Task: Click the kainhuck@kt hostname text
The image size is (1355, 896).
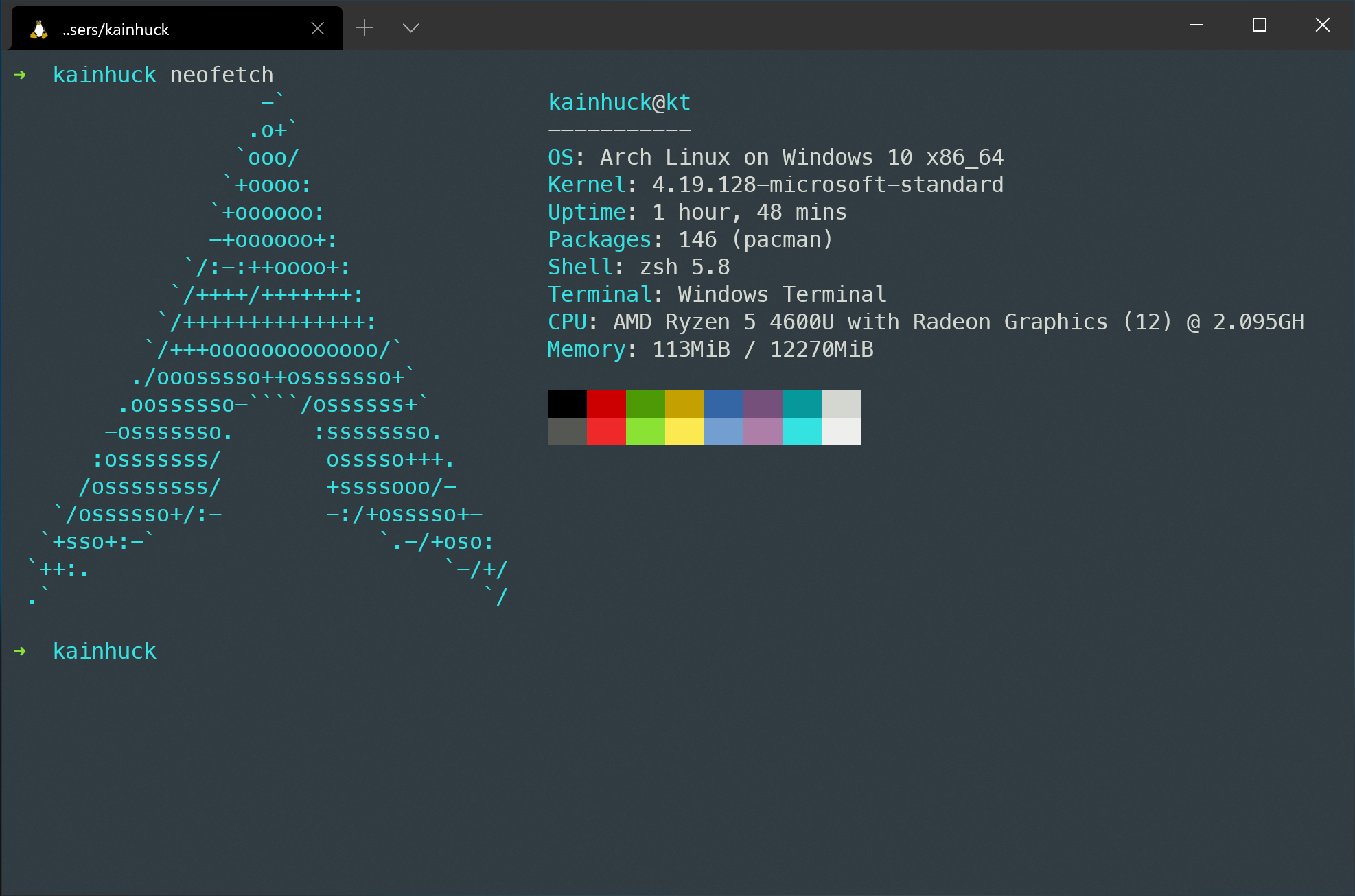Action: point(618,102)
